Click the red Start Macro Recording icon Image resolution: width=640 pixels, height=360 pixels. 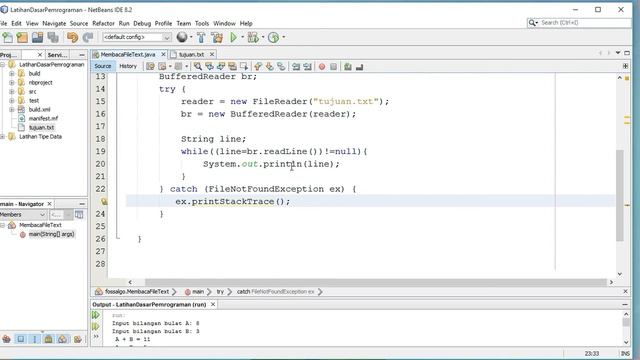pyautogui.click(x=322, y=67)
